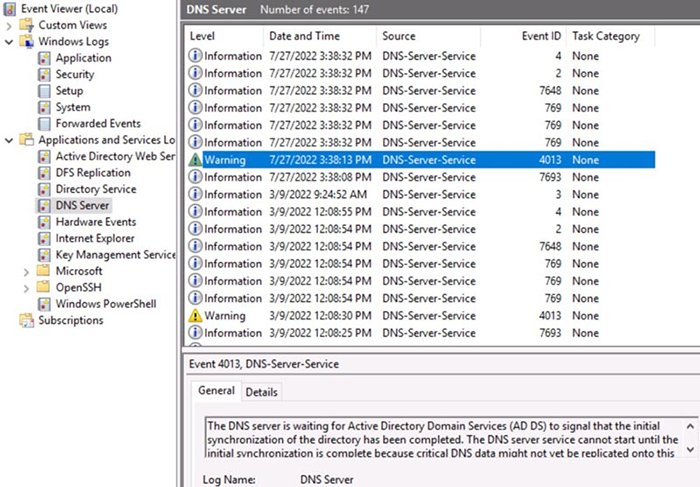Switch to the Details tab

[x=262, y=392]
